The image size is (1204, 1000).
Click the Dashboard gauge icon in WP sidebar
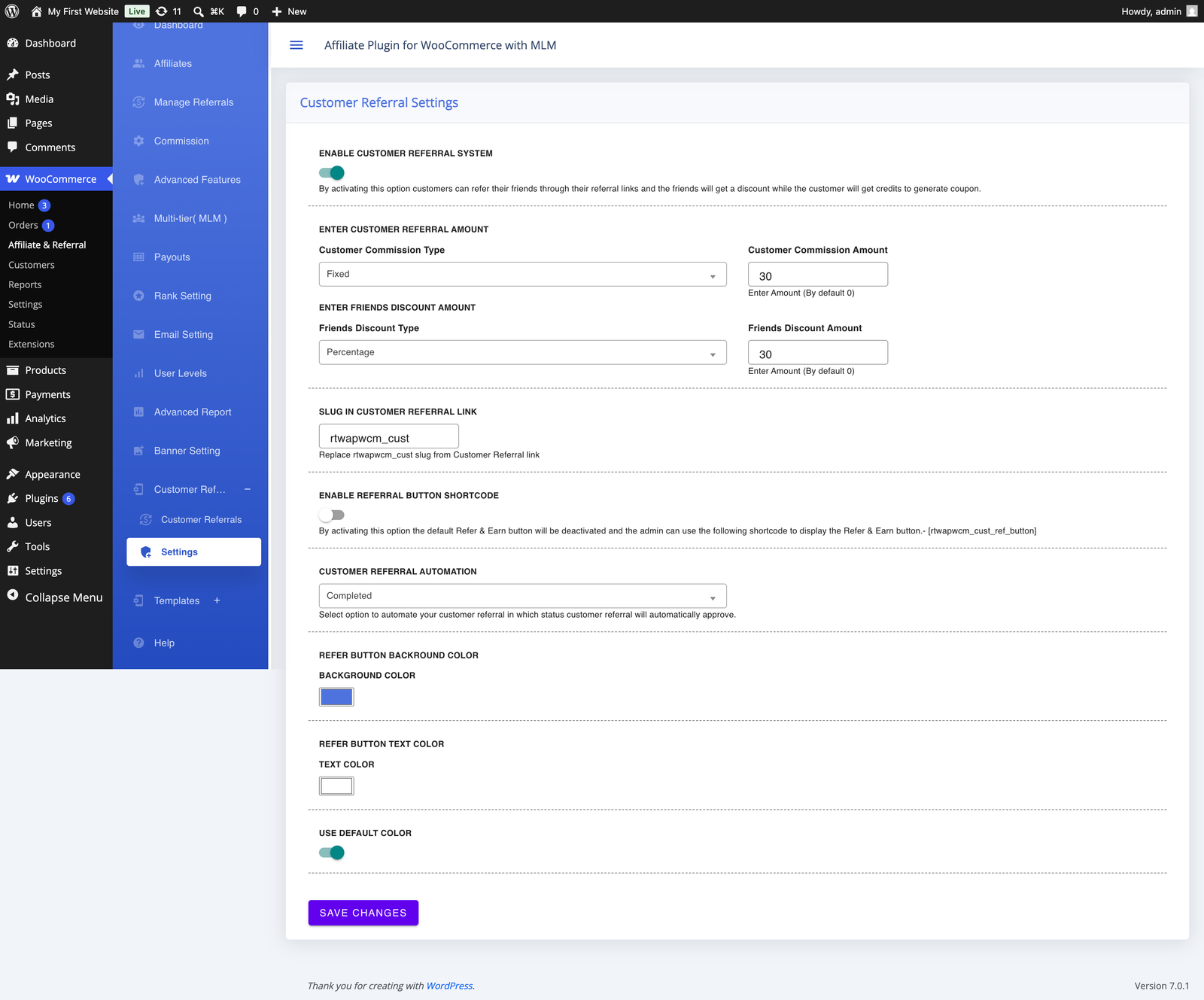pyautogui.click(x=13, y=43)
